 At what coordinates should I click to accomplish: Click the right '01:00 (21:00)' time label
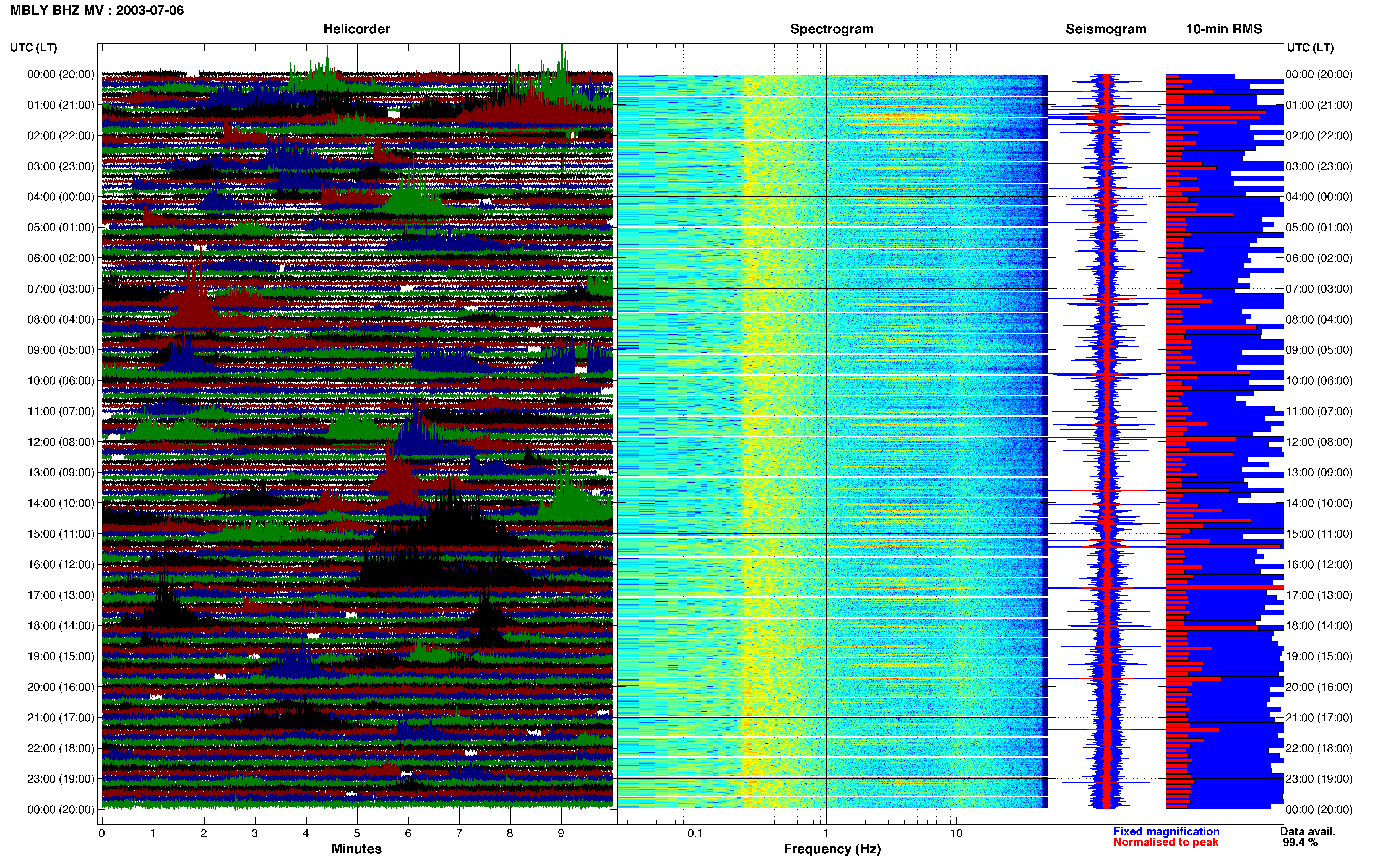coord(1319,105)
